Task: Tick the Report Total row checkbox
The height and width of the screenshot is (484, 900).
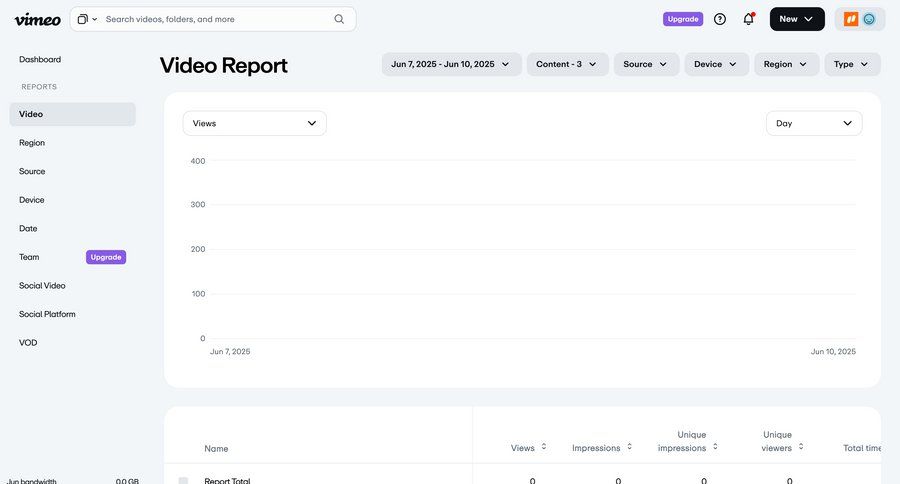Action: pyautogui.click(x=183, y=481)
